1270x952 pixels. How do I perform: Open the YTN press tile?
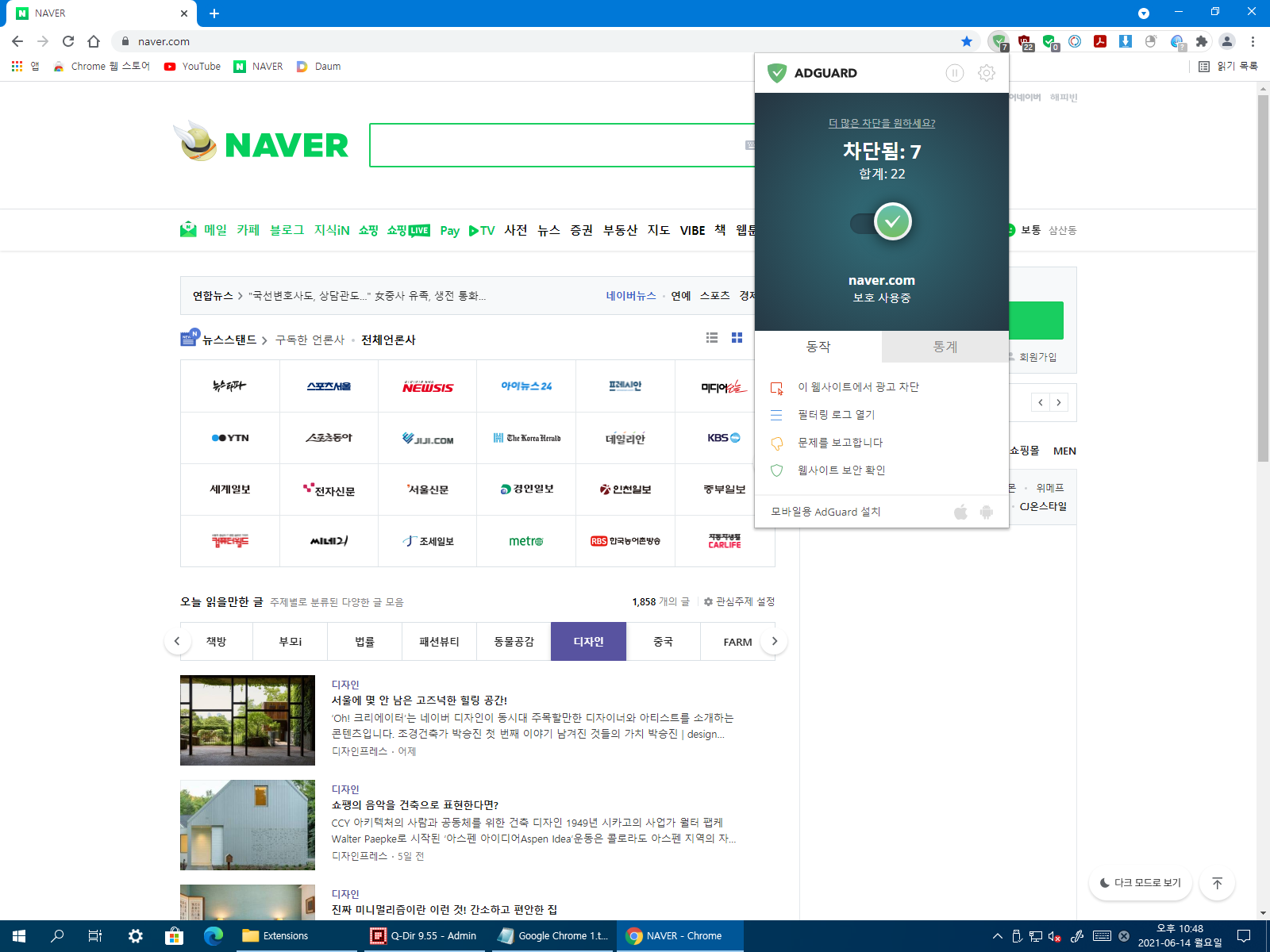point(230,438)
